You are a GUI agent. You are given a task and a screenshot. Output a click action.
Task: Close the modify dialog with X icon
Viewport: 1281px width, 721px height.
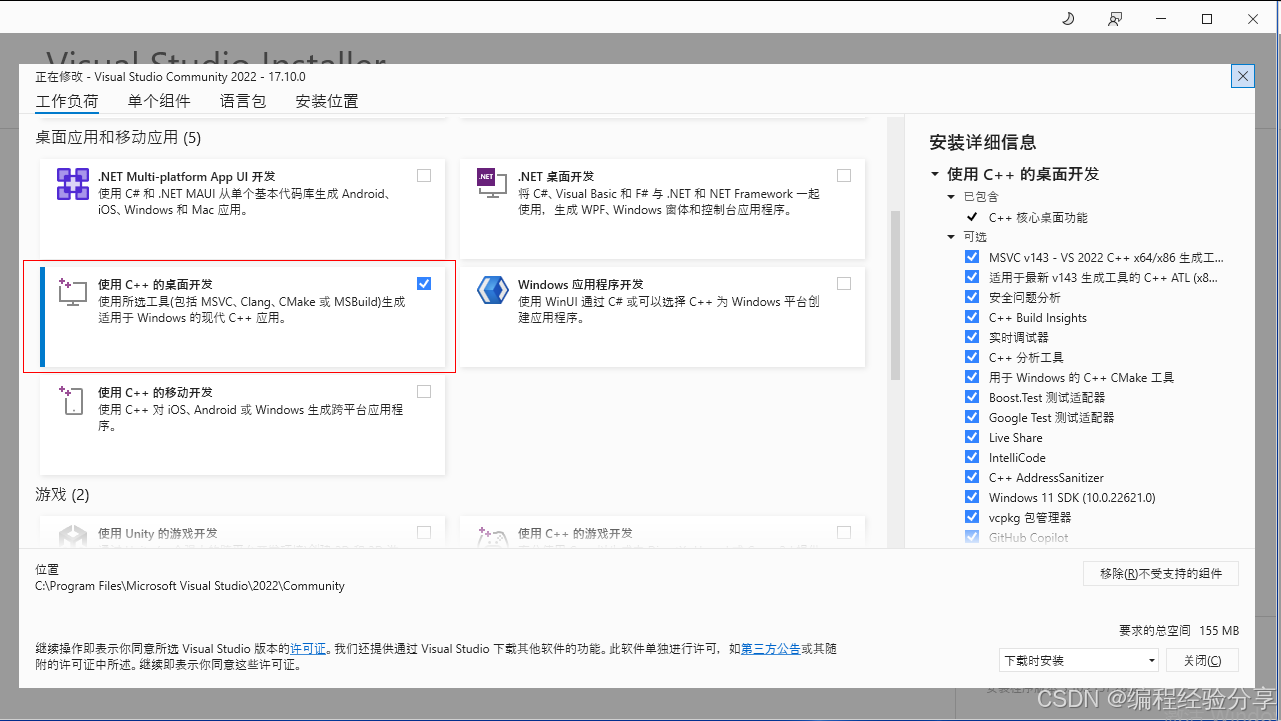(1243, 76)
